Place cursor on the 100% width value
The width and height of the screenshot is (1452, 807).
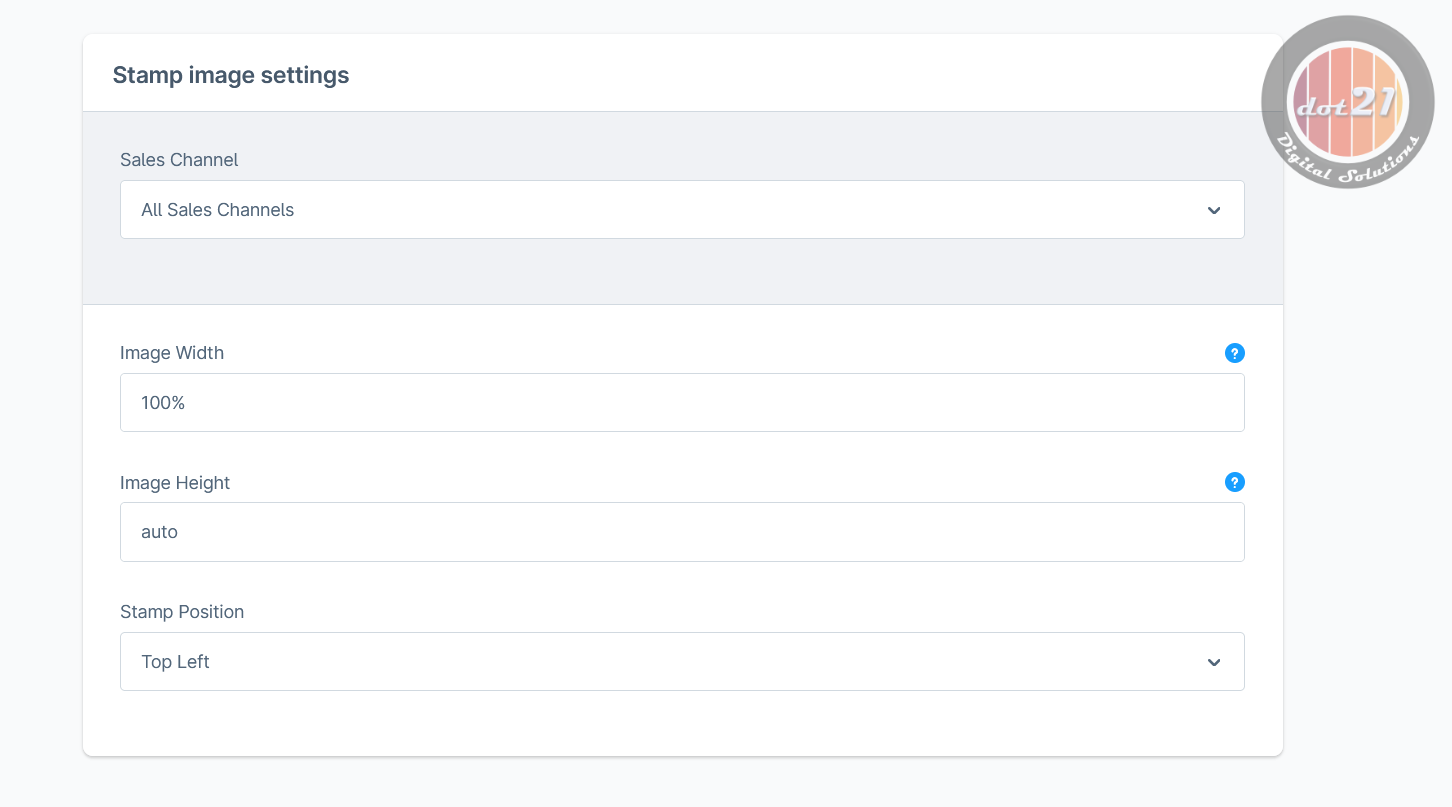163,403
